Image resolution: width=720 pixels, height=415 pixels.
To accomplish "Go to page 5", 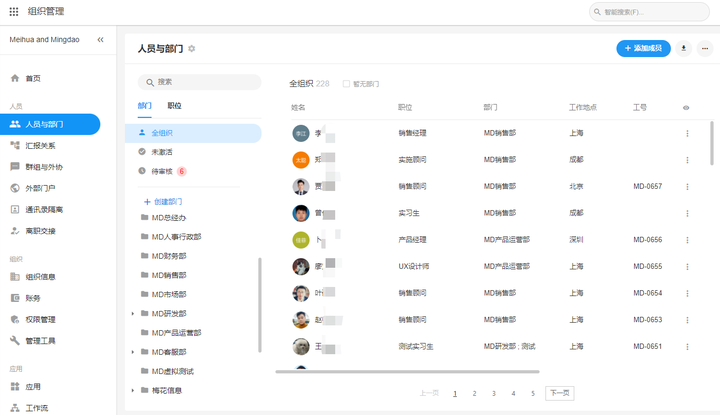I will (x=533, y=393).
